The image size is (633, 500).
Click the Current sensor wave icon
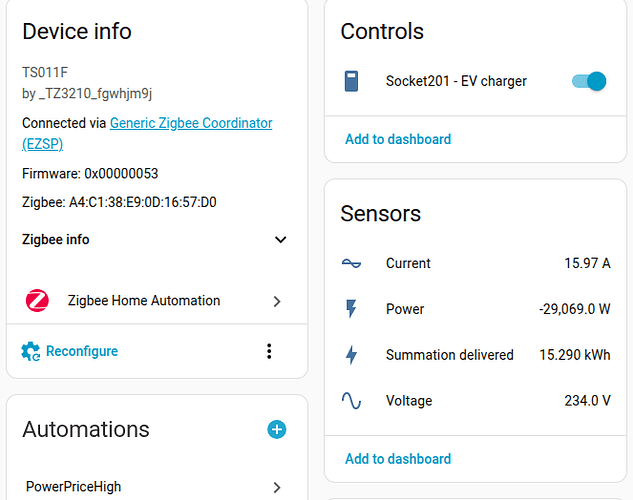351,263
